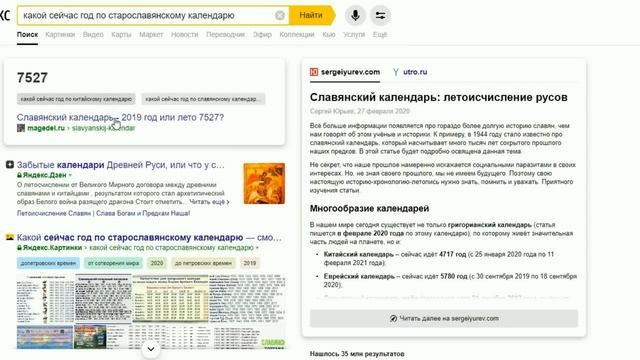
Task: Click the Yandex Images result favicon
Action: tap(10, 237)
